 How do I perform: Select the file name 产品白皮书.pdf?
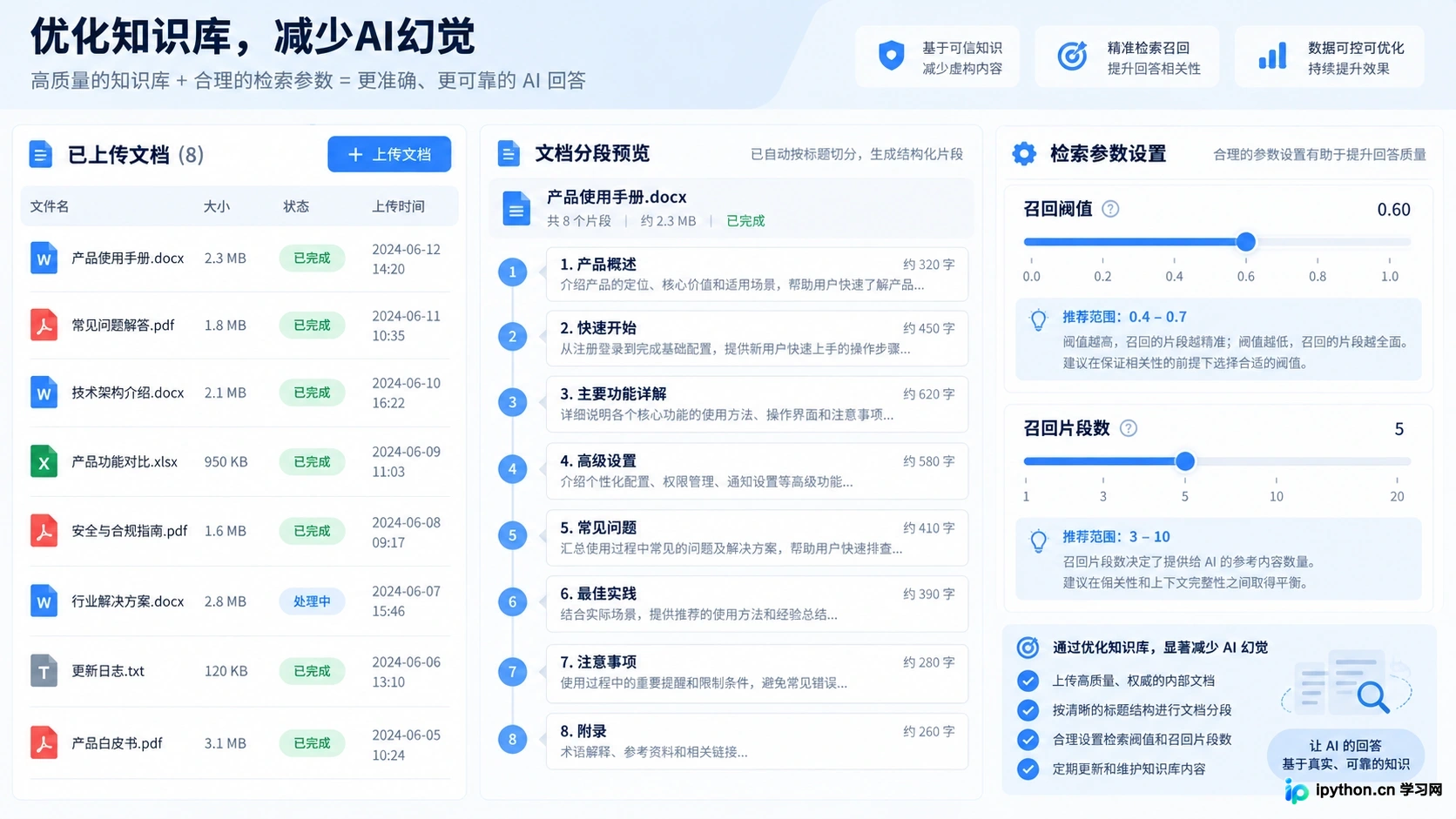pyautogui.click(x=117, y=743)
